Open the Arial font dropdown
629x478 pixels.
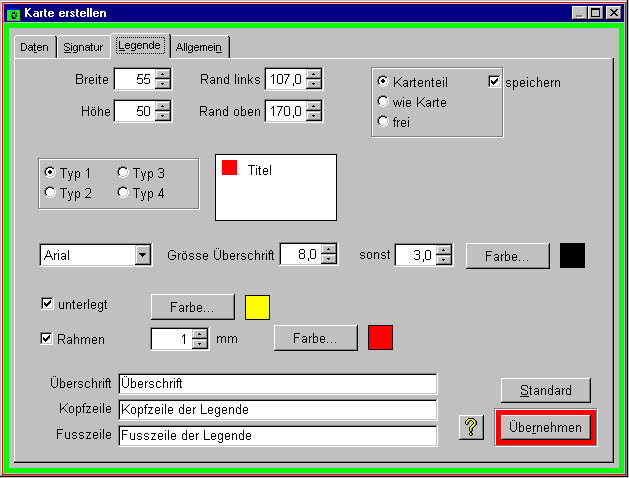(142, 255)
